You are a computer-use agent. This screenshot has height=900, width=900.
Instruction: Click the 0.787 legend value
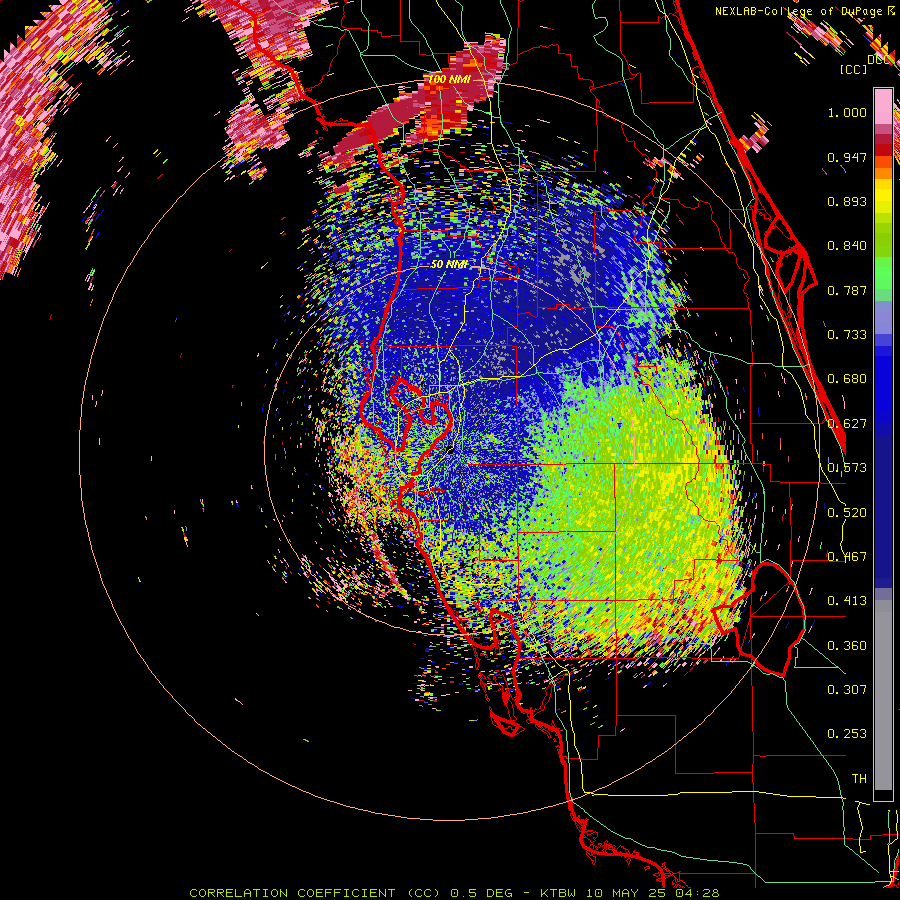click(847, 290)
